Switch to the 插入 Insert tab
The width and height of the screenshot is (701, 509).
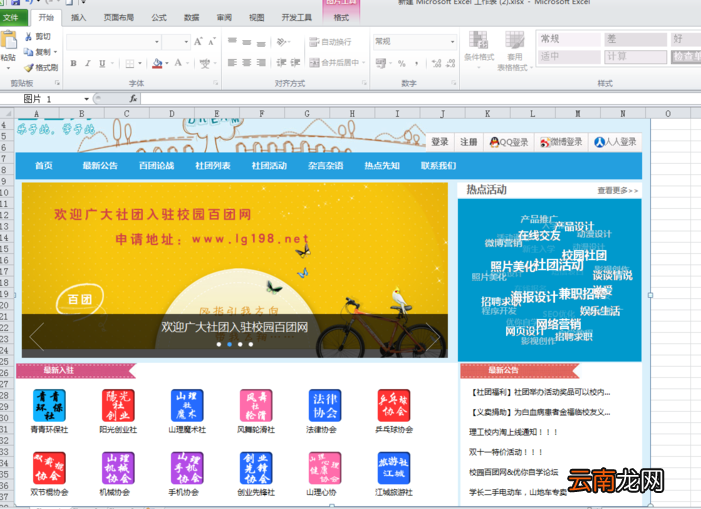tap(78, 17)
